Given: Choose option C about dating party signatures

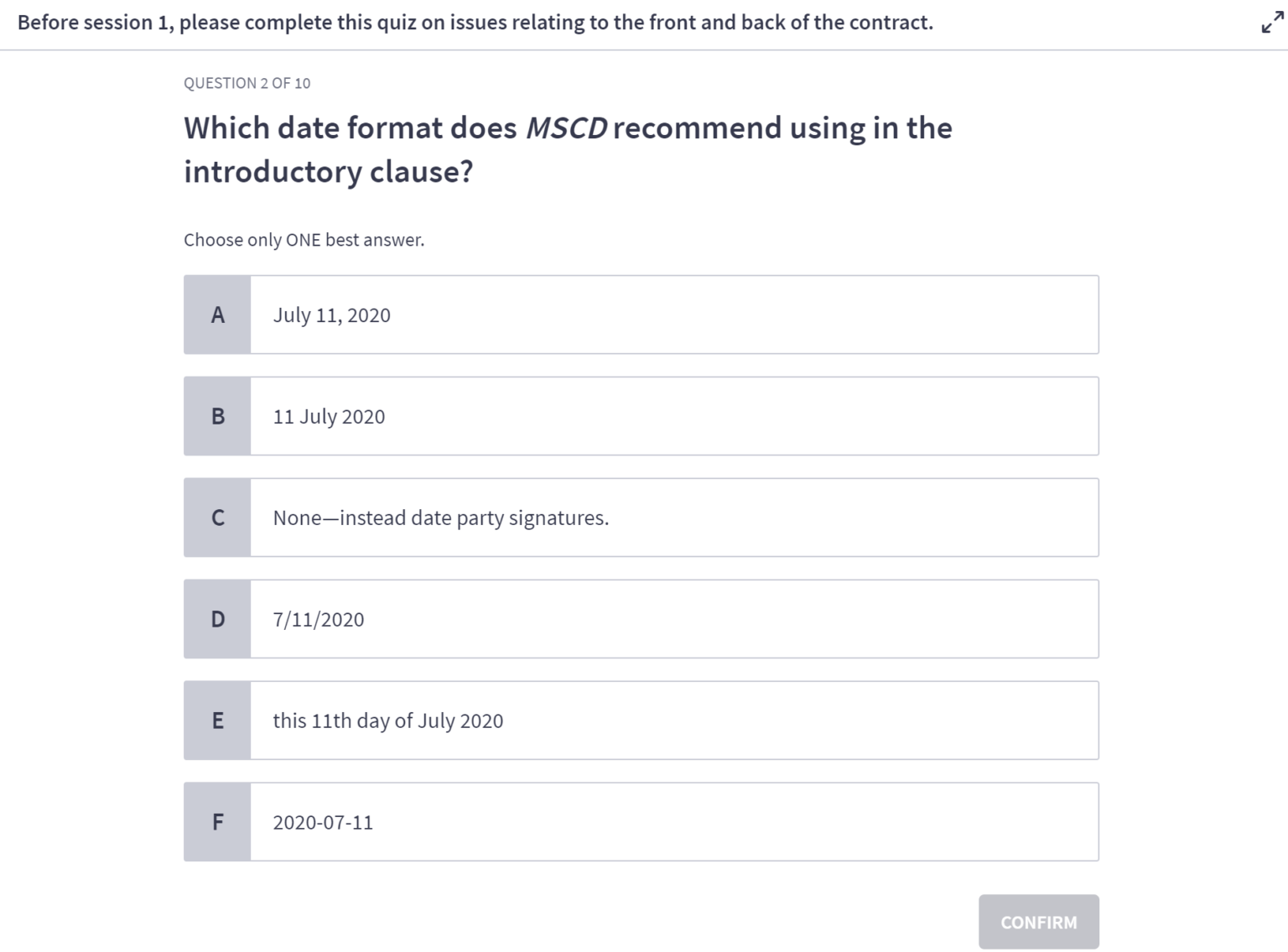Looking at the screenshot, I should (x=671, y=518).
